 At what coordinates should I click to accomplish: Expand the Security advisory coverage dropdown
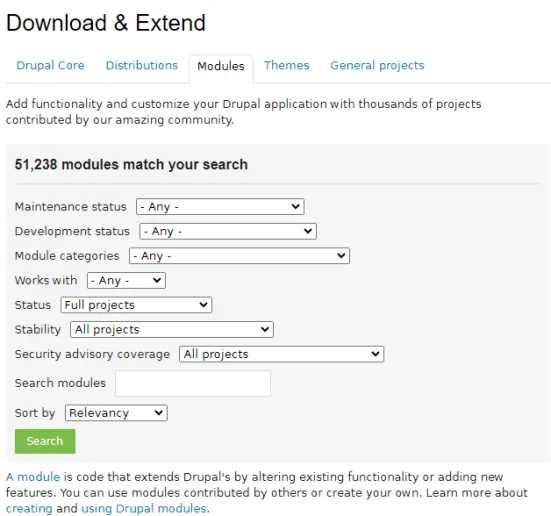(x=281, y=354)
